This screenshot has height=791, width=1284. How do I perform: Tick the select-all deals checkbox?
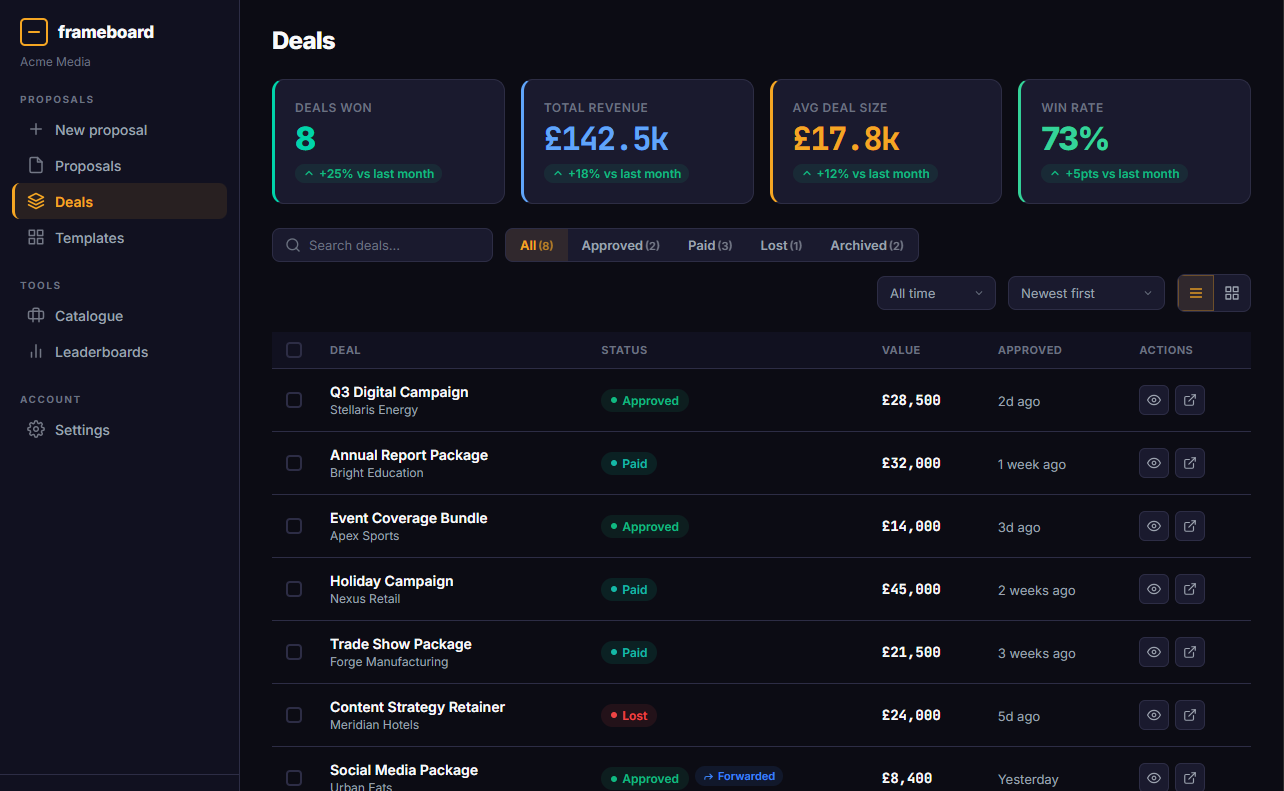(x=294, y=350)
